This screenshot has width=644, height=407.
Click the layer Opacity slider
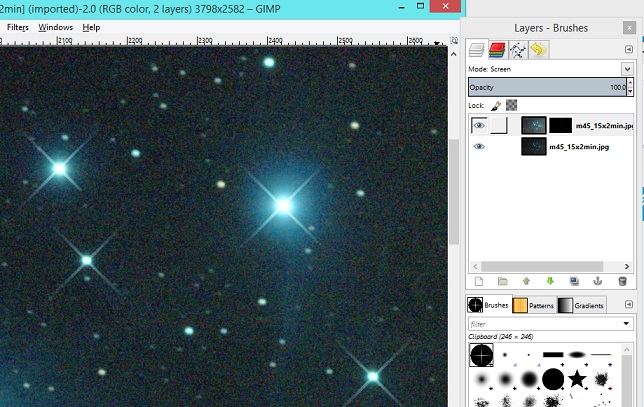tap(545, 88)
